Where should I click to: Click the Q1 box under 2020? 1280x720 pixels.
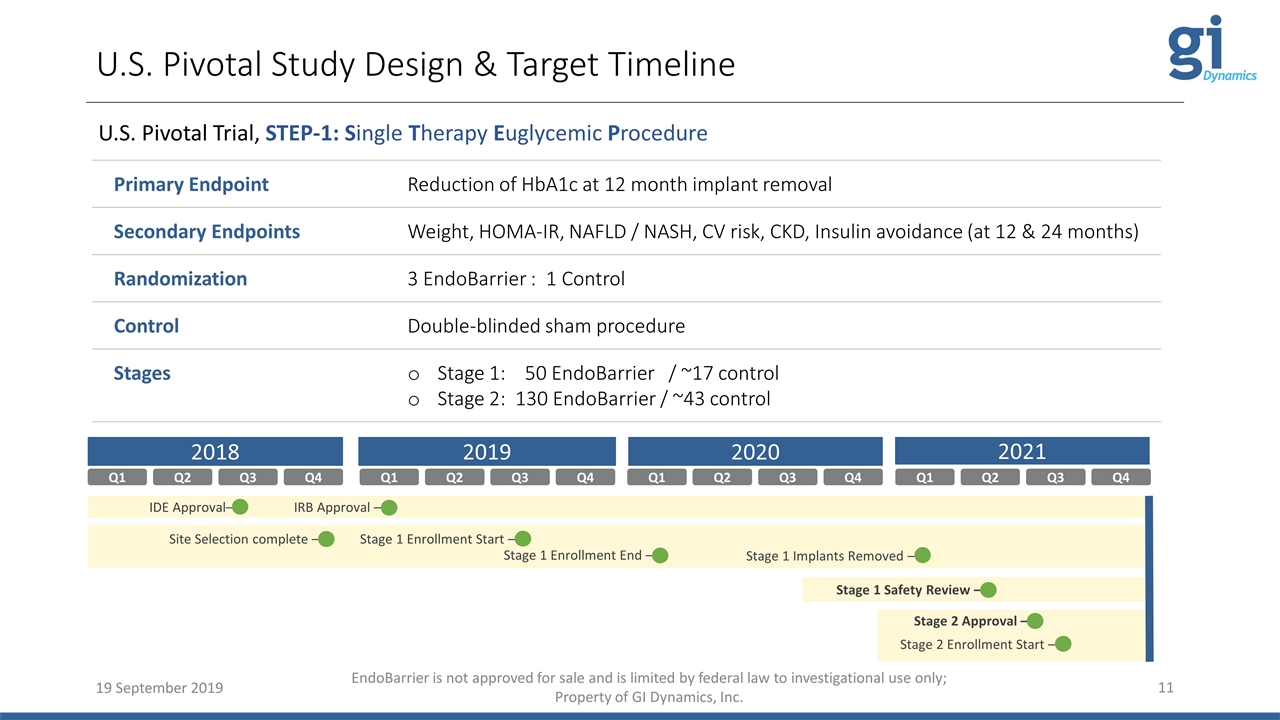coord(657,478)
